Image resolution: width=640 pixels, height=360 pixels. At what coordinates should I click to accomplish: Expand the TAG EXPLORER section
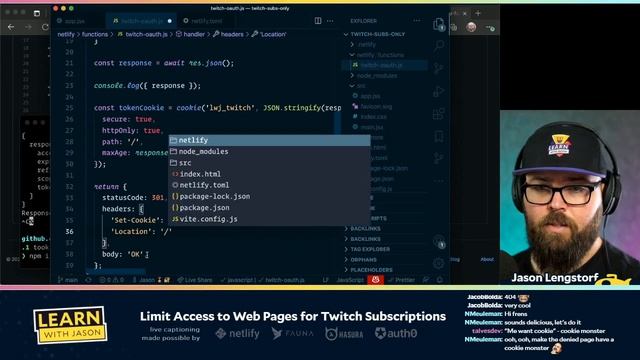384,249
